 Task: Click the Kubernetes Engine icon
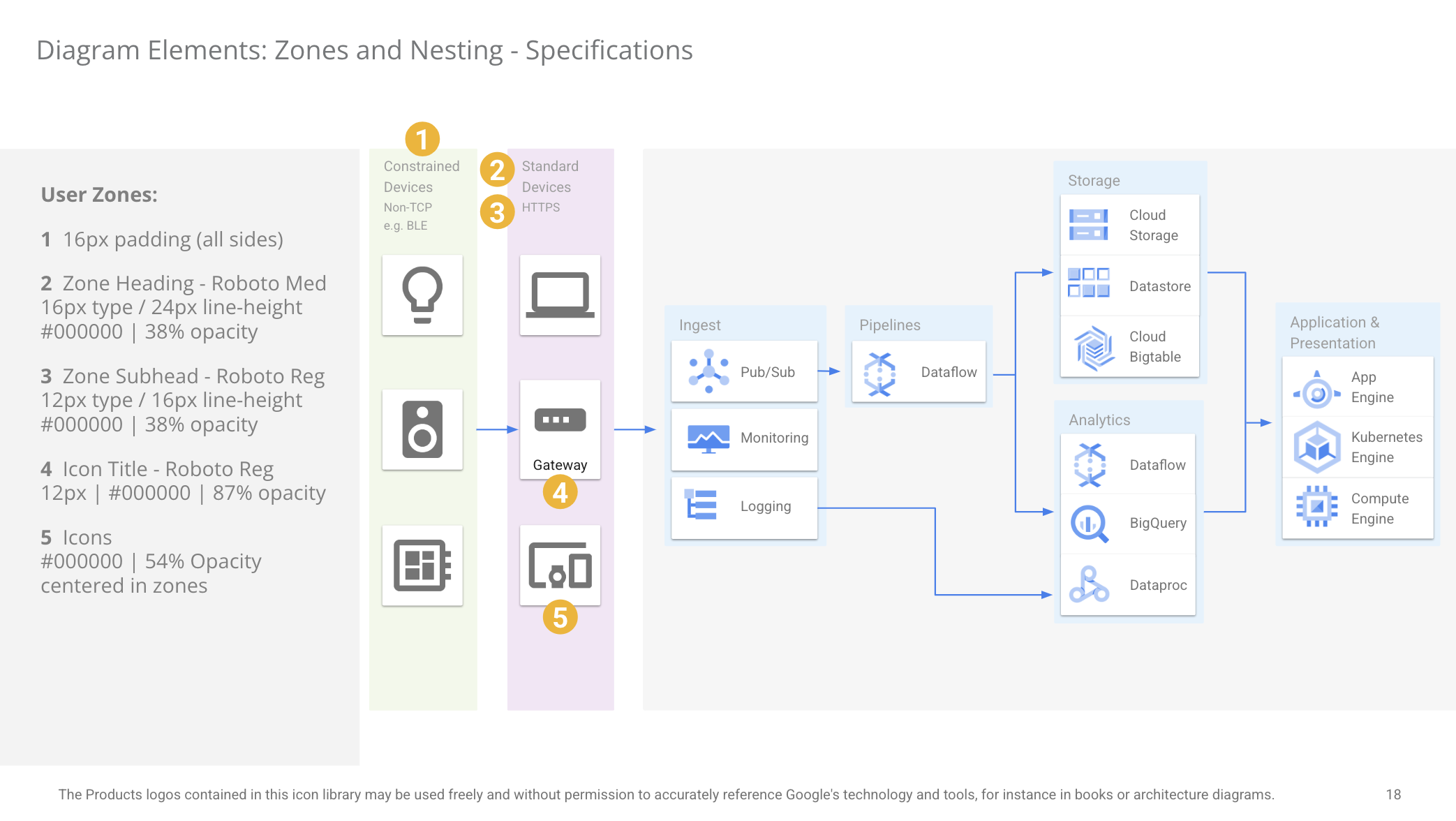[1316, 447]
